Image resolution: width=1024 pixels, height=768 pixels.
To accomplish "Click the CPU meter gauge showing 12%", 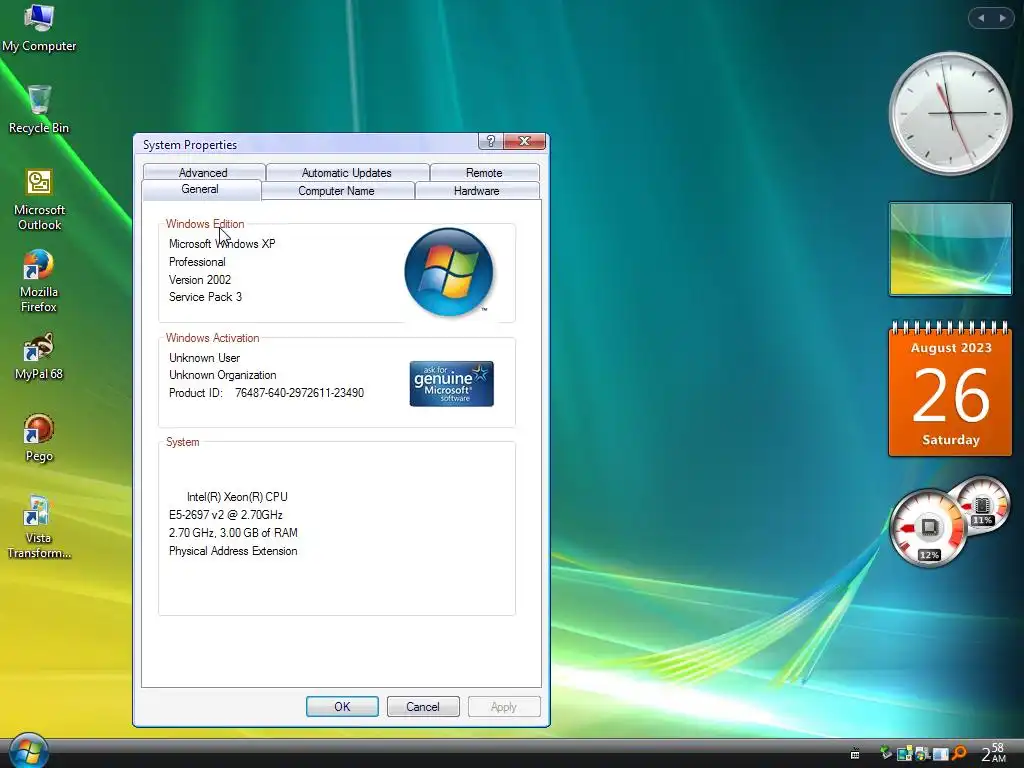I will coord(928,529).
